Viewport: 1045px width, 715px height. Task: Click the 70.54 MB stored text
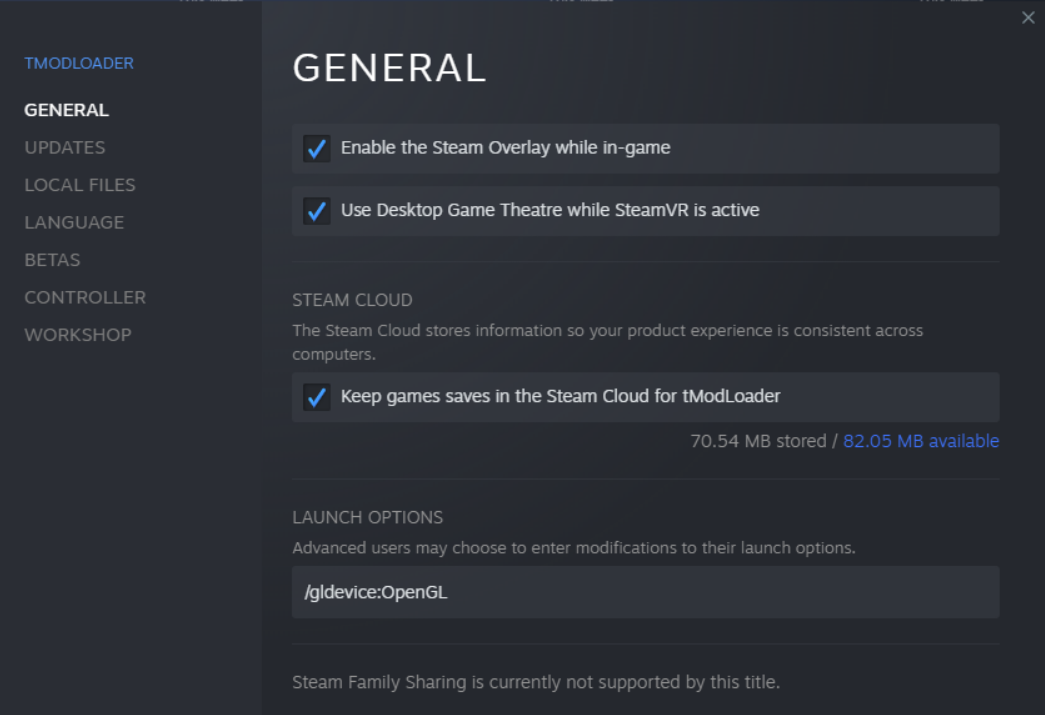(758, 441)
